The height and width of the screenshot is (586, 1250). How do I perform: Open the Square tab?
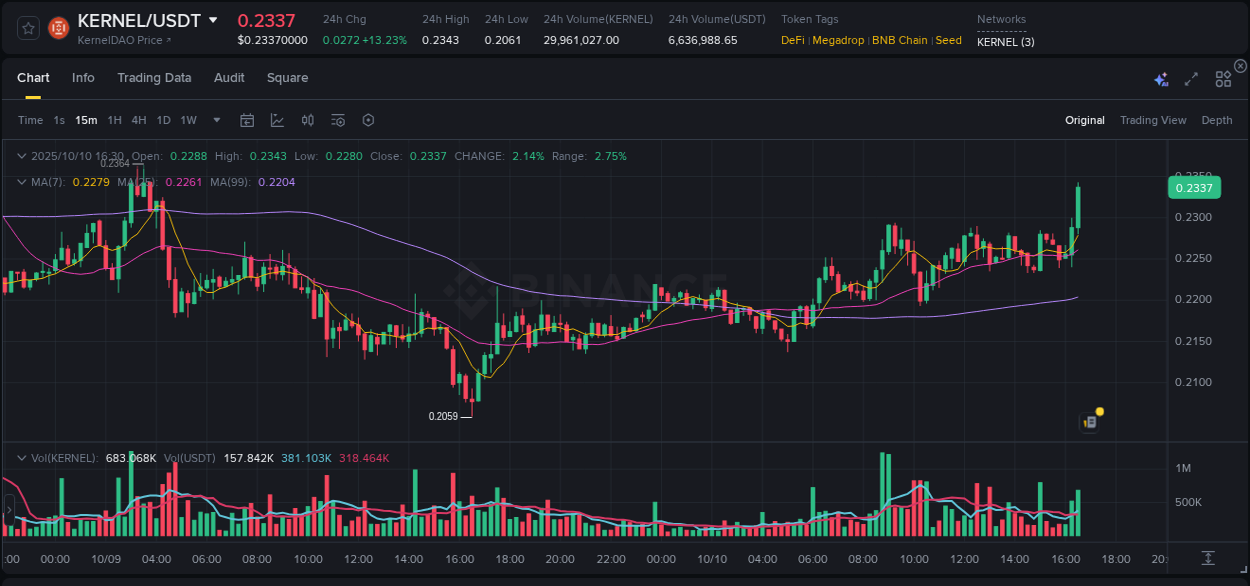pos(287,77)
